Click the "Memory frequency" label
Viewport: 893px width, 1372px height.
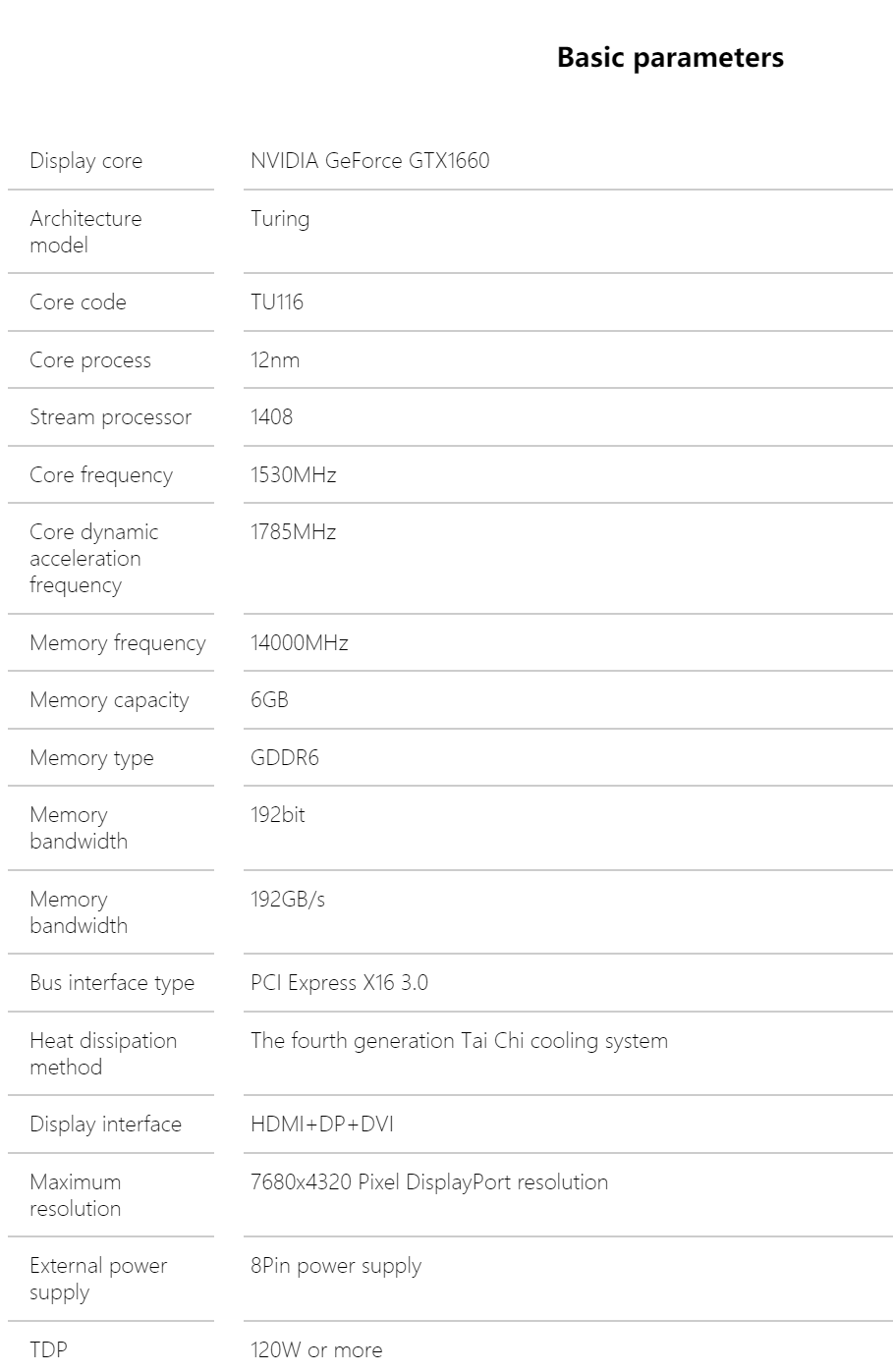[118, 643]
